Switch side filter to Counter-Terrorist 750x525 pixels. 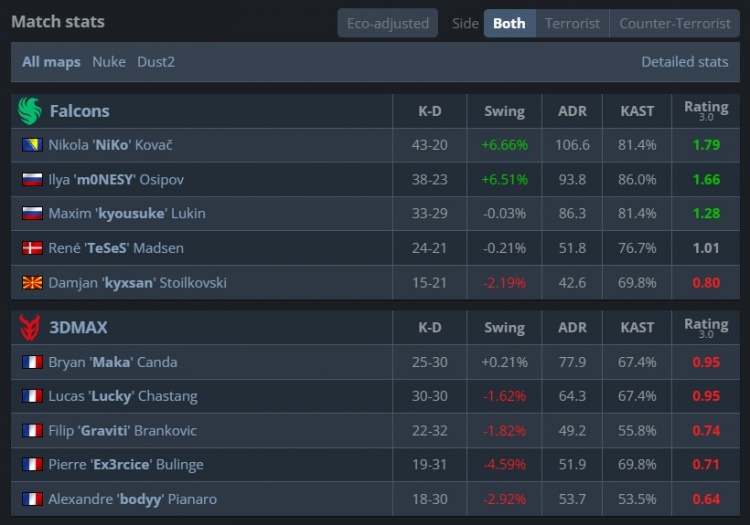tap(675, 23)
